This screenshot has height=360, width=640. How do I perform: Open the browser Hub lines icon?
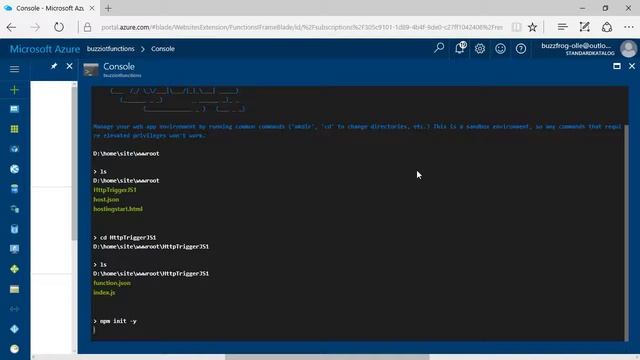(x=562, y=27)
